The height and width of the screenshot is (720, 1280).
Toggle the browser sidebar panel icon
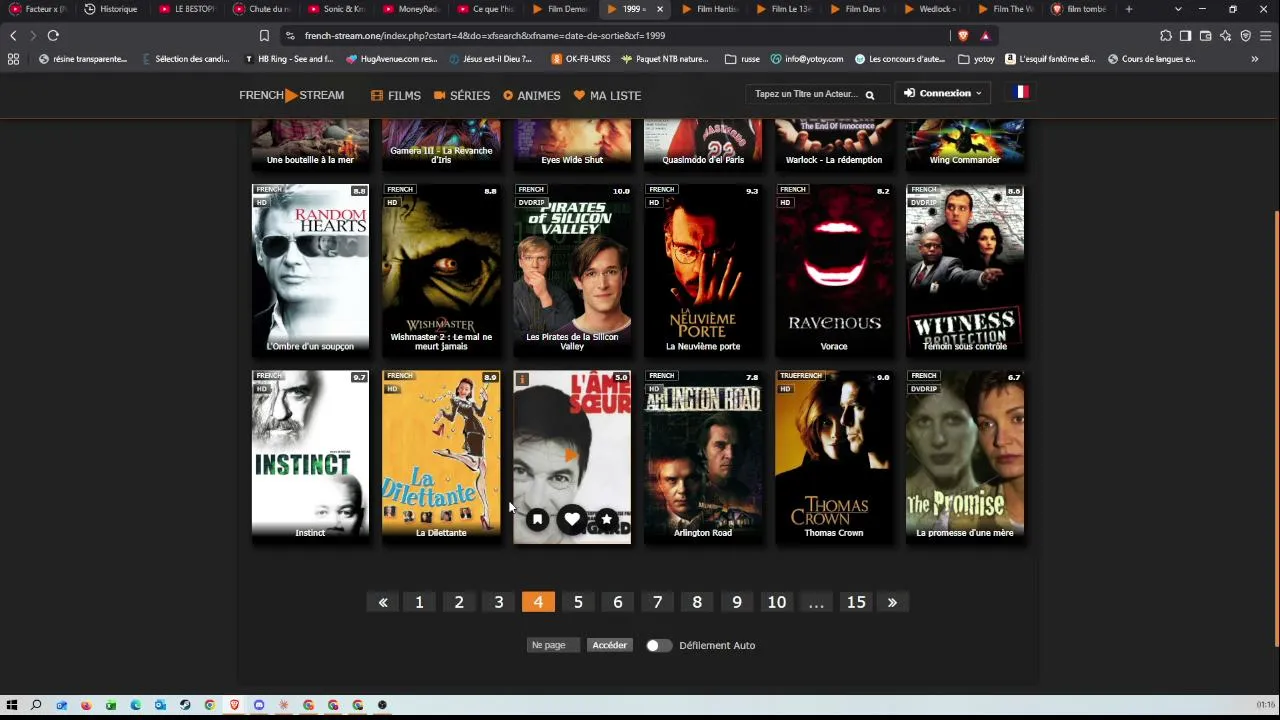(1185, 35)
